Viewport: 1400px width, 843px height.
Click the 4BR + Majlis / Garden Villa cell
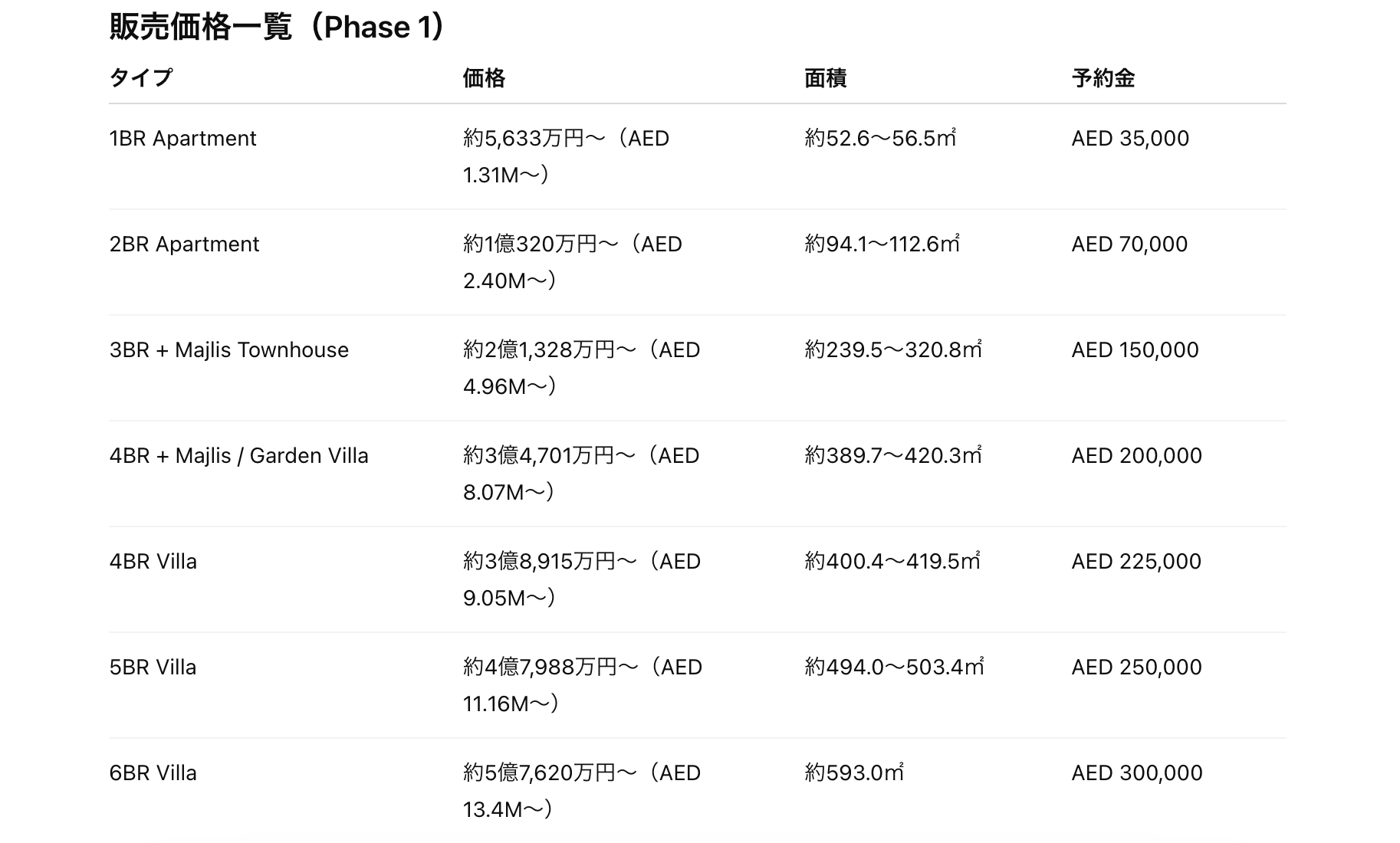(x=238, y=456)
